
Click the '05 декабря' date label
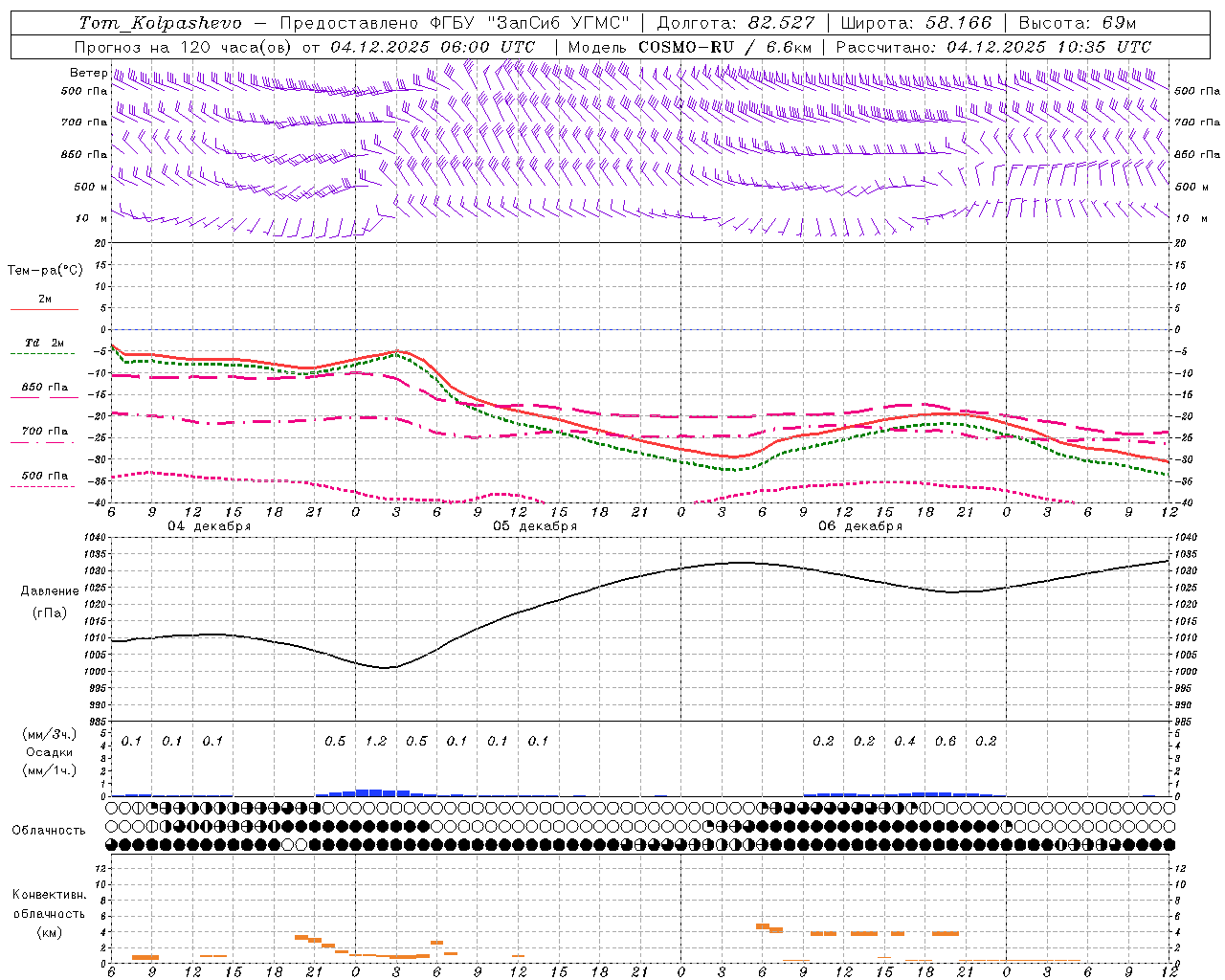535,526
